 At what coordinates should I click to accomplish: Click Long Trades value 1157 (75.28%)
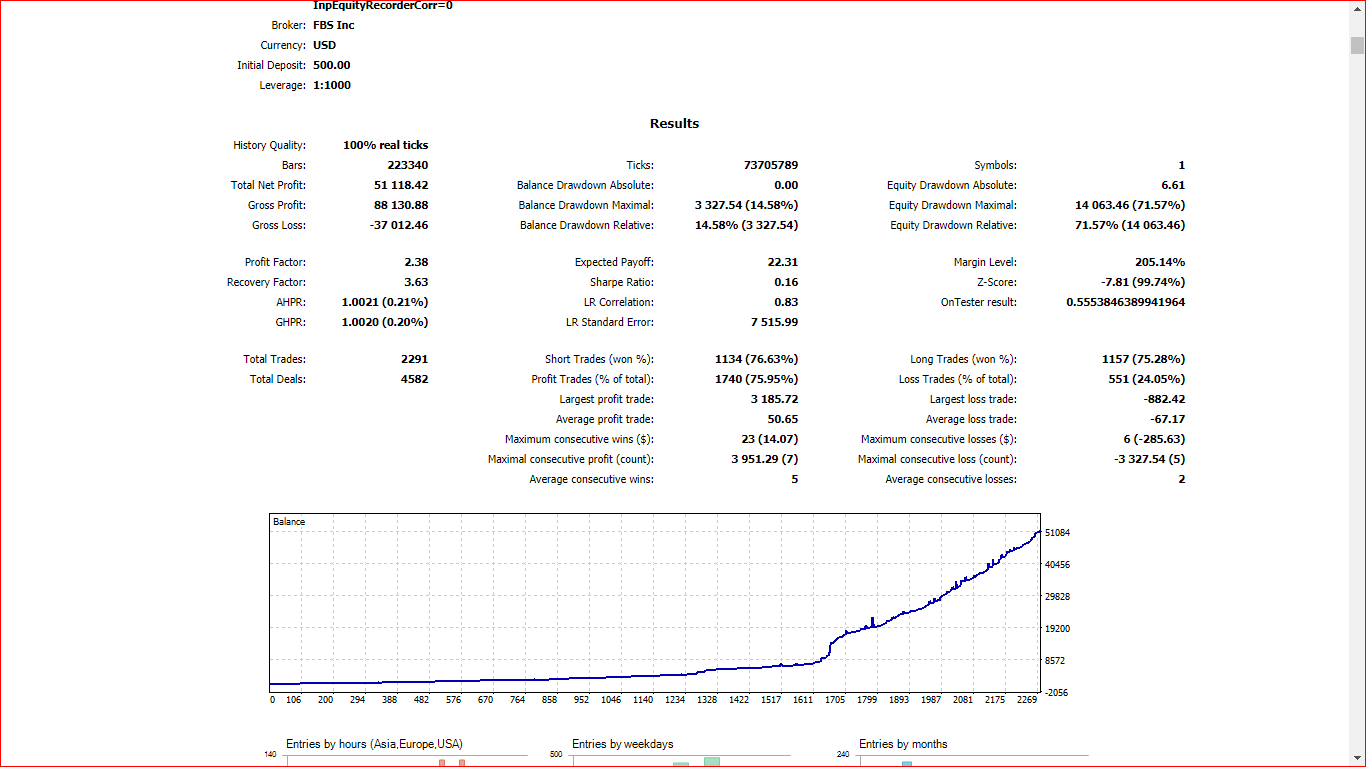[x=1143, y=359]
